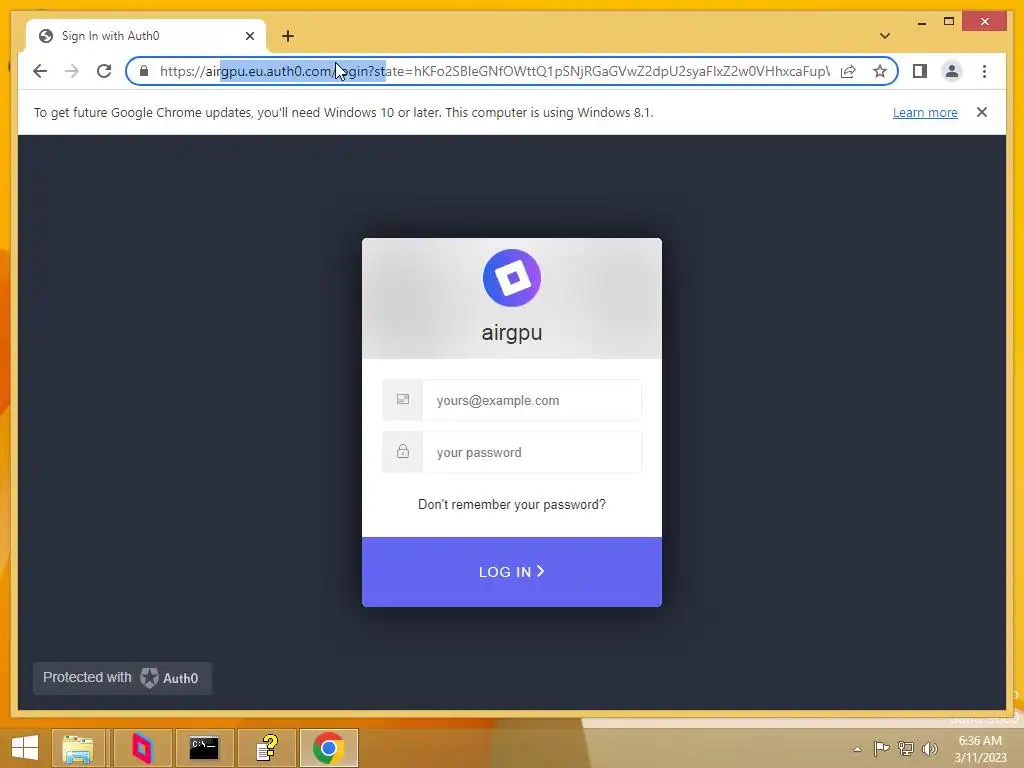Open File Explorer from the taskbar
The width and height of the screenshot is (1024, 768).
78,748
